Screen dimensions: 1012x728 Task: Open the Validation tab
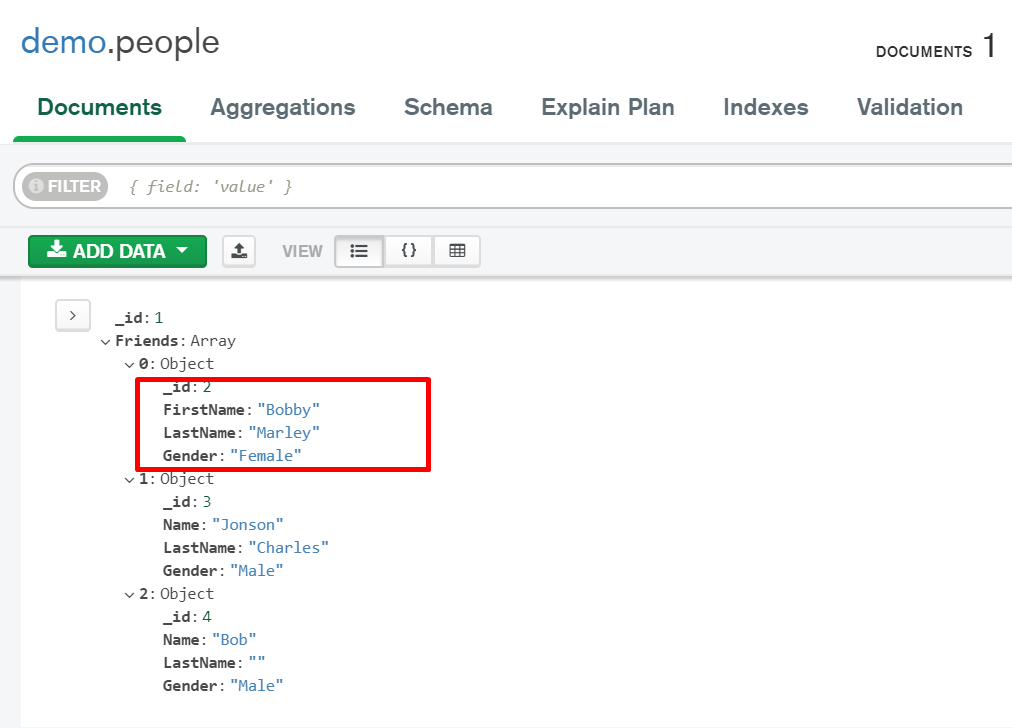point(909,107)
